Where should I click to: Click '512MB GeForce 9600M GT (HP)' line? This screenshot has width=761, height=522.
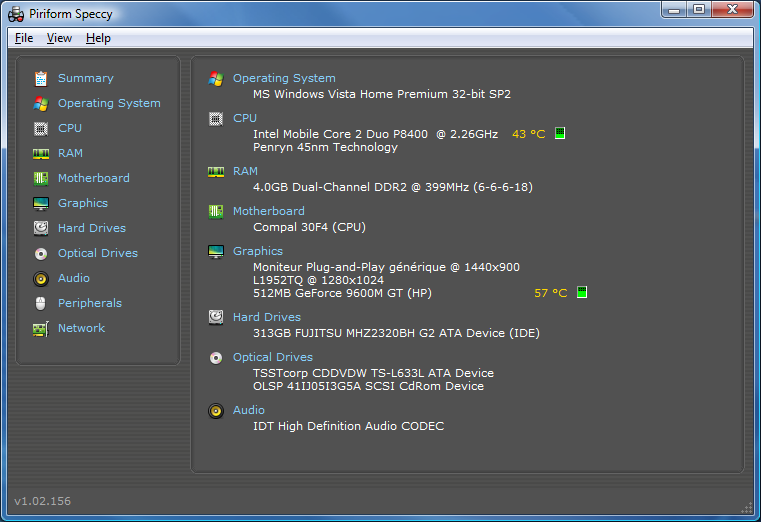tap(342, 293)
